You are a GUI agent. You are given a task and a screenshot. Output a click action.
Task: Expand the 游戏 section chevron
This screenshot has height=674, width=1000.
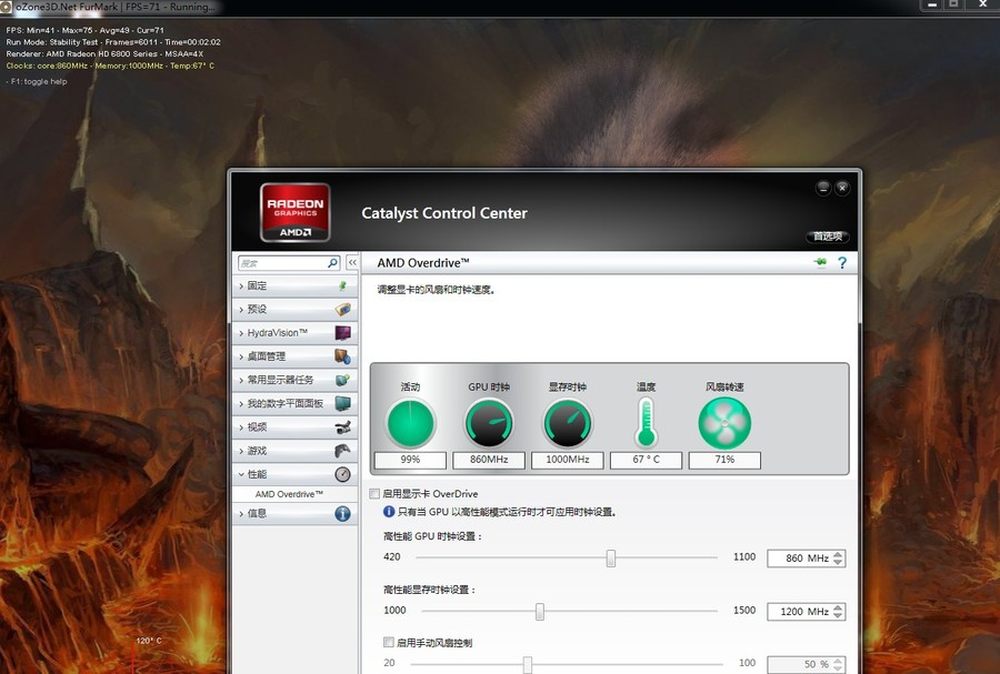click(241, 451)
